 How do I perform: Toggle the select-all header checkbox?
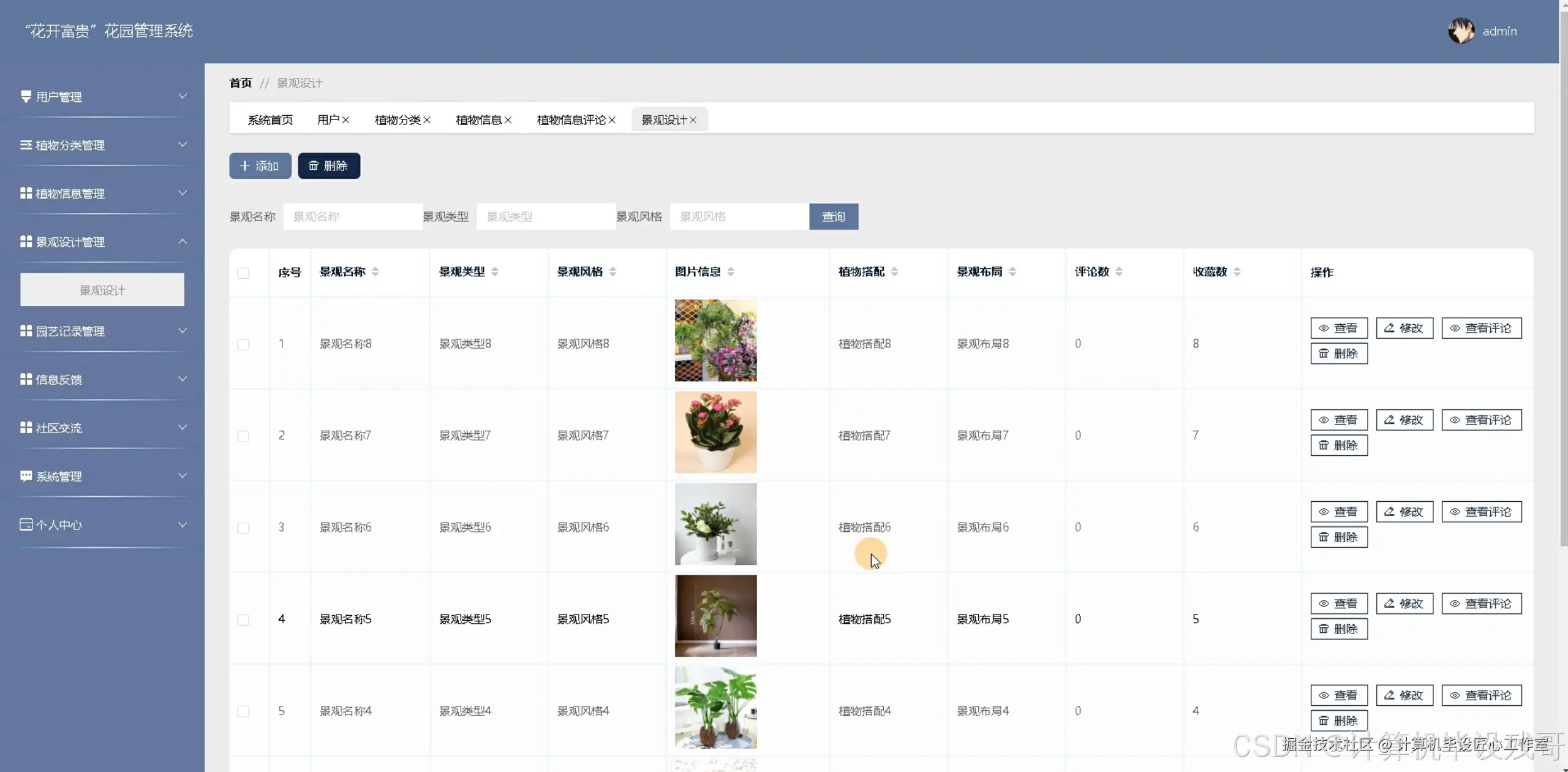[x=243, y=273]
